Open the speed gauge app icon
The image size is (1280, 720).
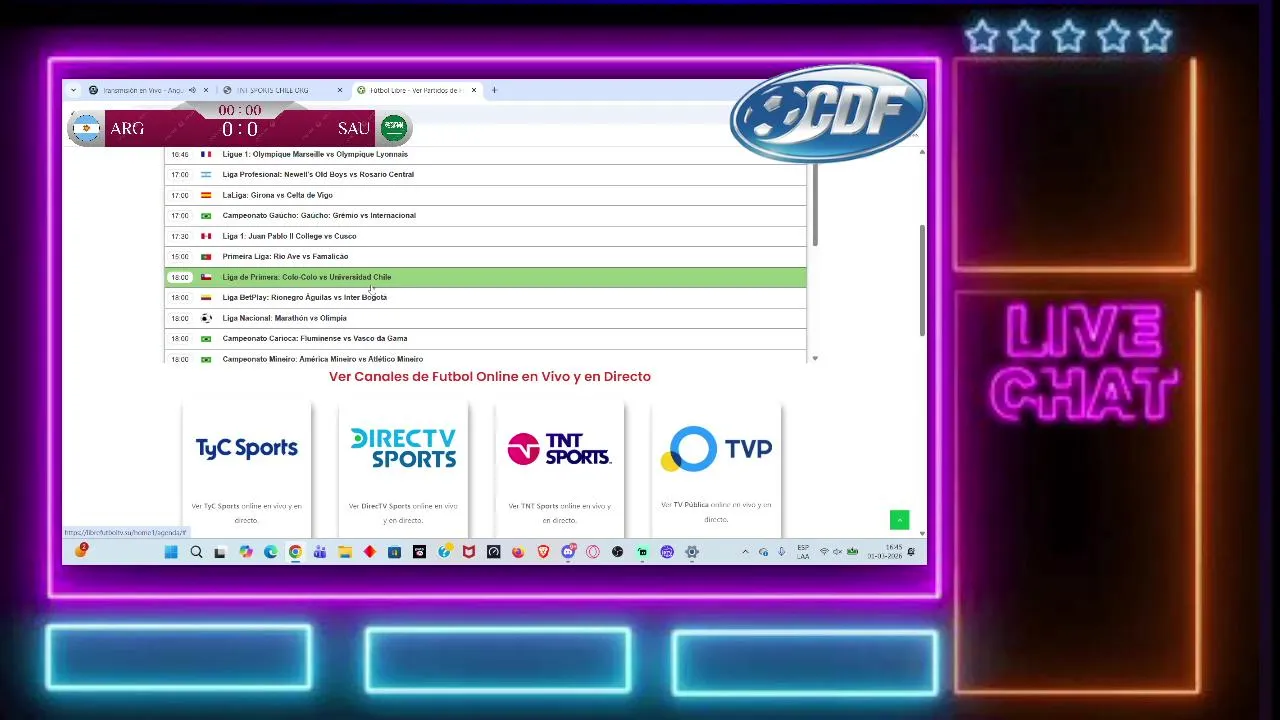494,552
